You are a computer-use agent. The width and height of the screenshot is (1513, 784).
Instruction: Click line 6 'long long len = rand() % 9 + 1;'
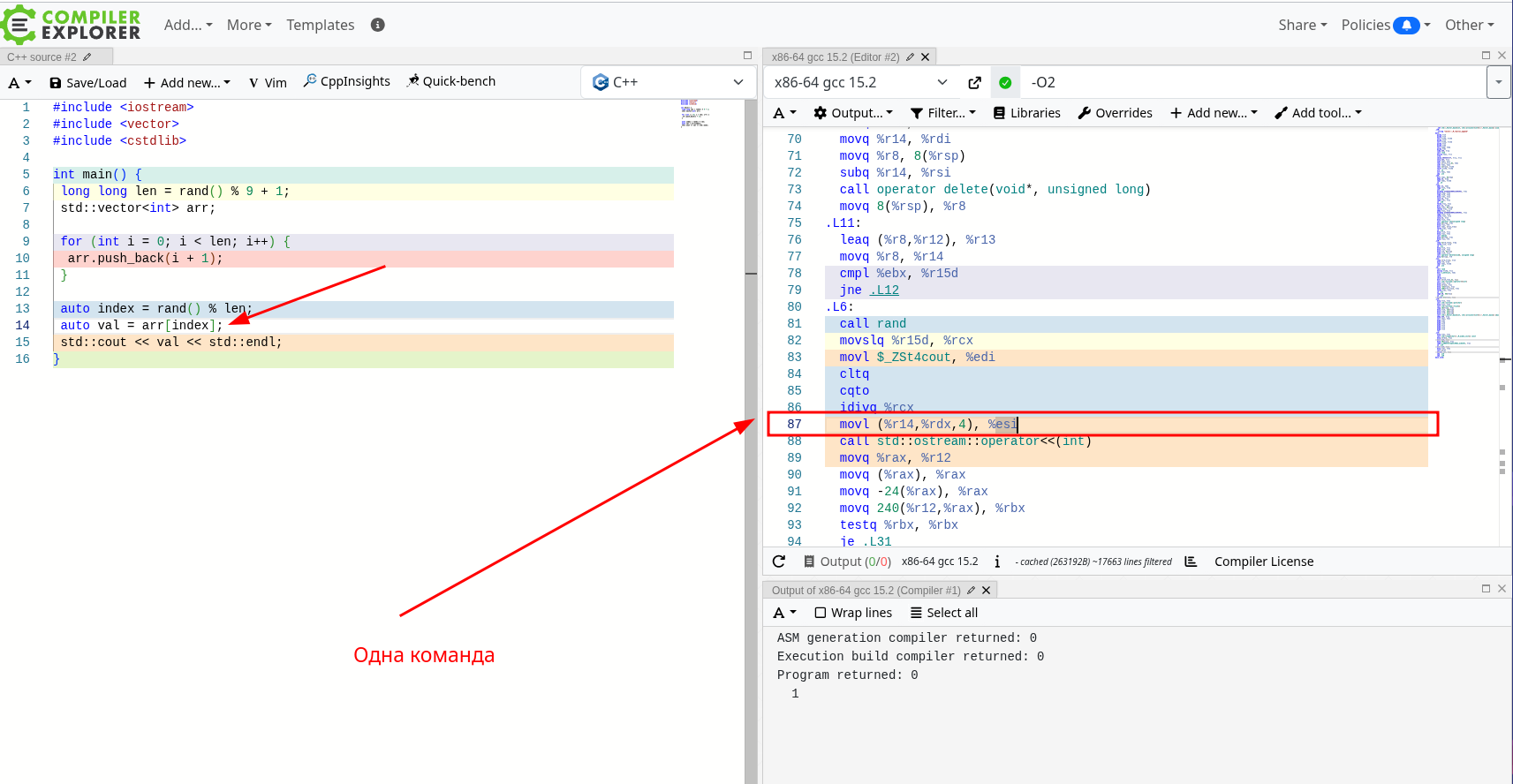click(175, 192)
